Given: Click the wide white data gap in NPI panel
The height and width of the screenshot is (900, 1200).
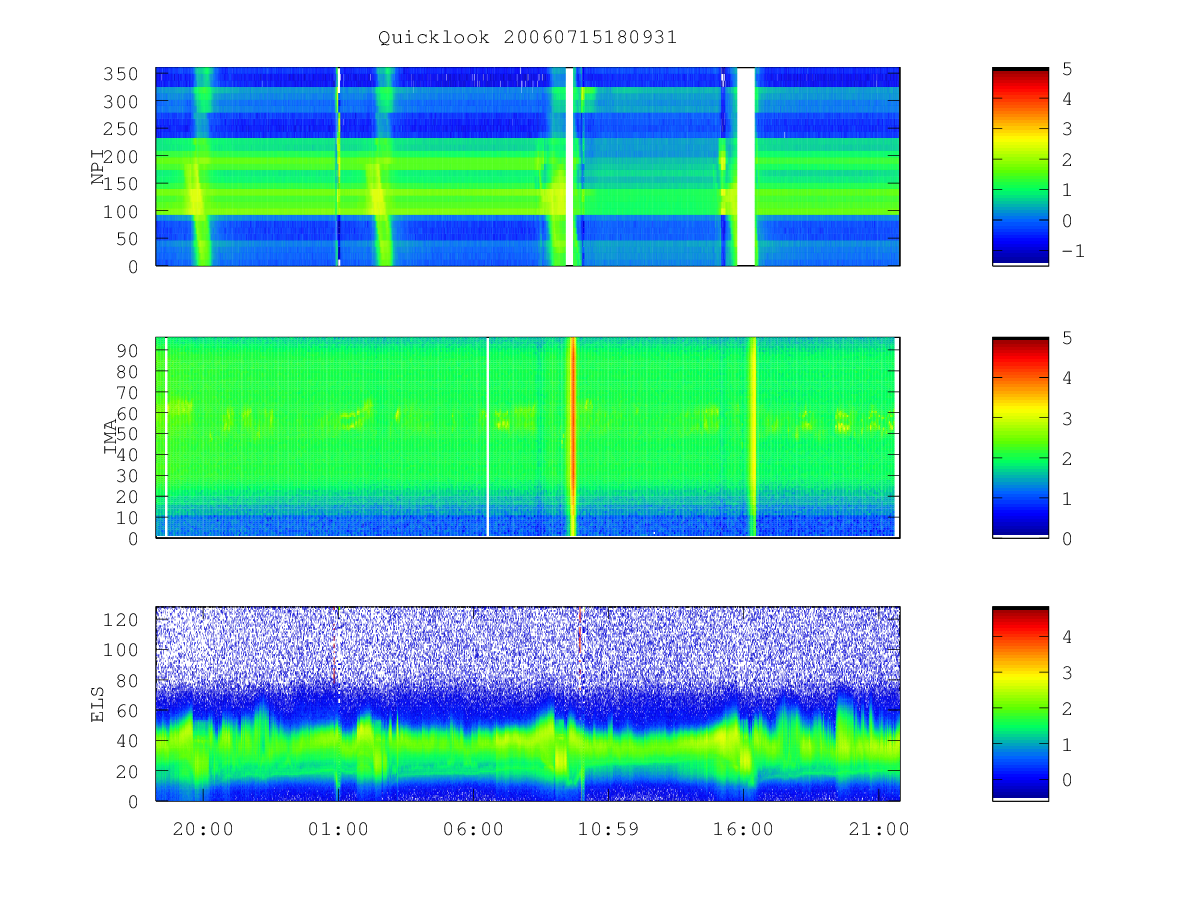Looking at the screenshot, I should [x=746, y=167].
